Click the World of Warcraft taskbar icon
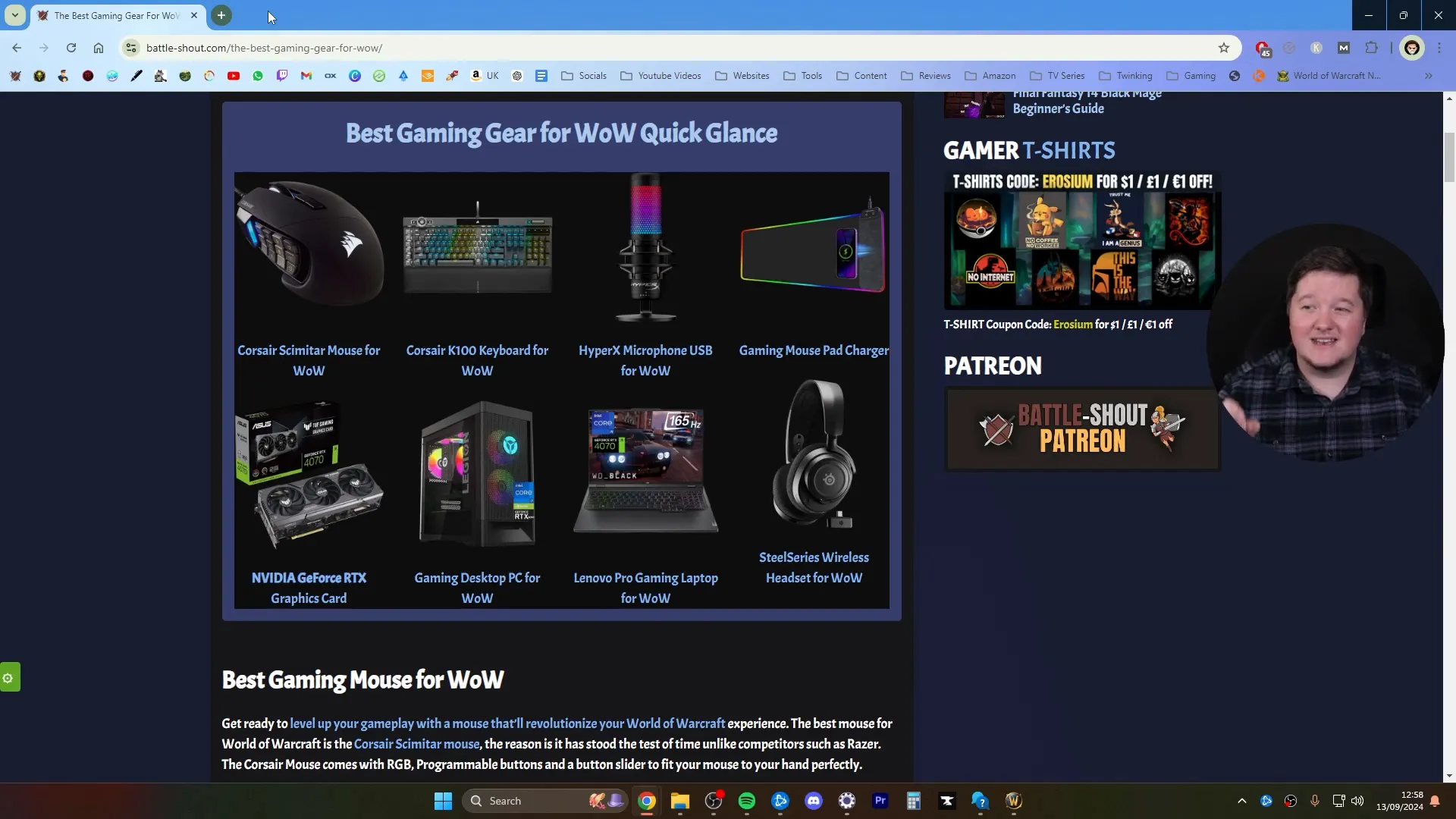The height and width of the screenshot is (819, 1456). coord(1013,800)
